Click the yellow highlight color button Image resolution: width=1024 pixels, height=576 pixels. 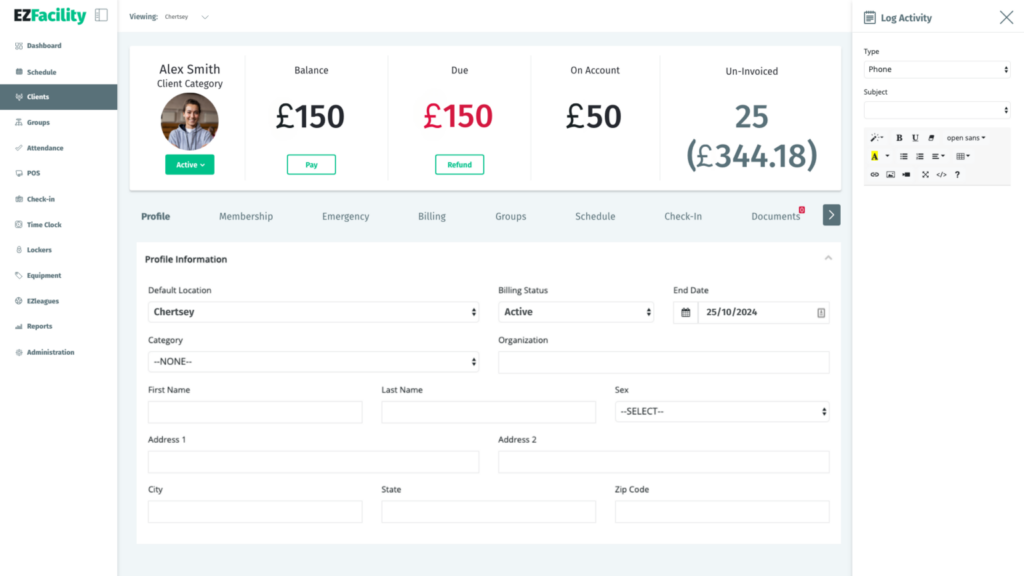click(874, 156)
